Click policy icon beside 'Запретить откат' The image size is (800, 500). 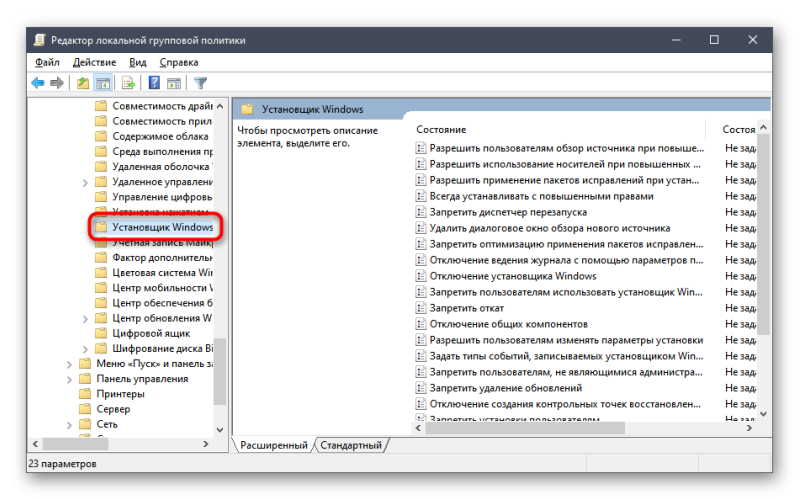421,308
